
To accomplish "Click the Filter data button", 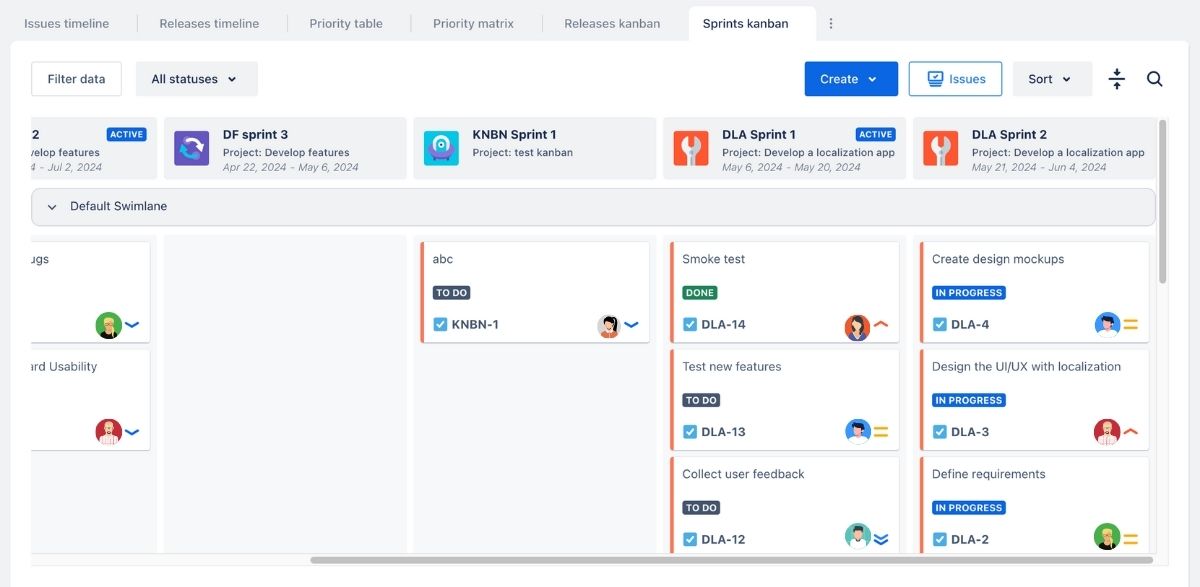I will pos(76,78).
